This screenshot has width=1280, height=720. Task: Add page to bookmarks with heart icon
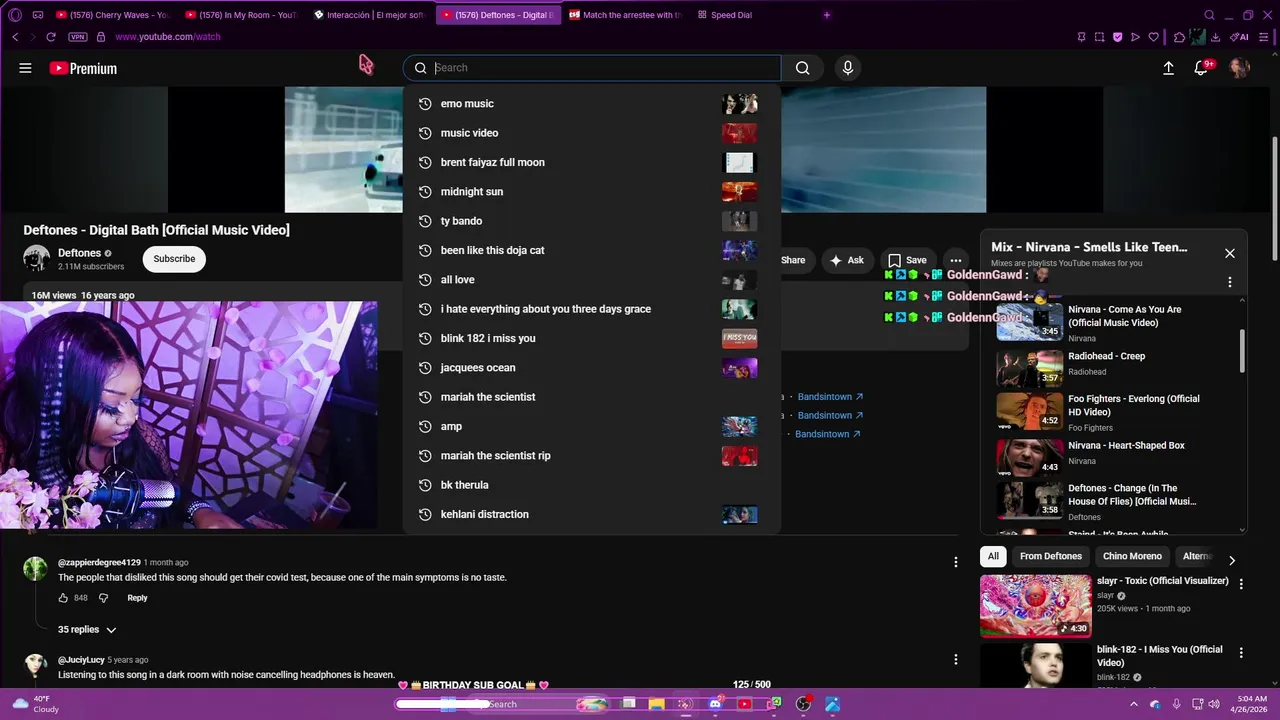pyautogui.click(x=1153, y=37)
